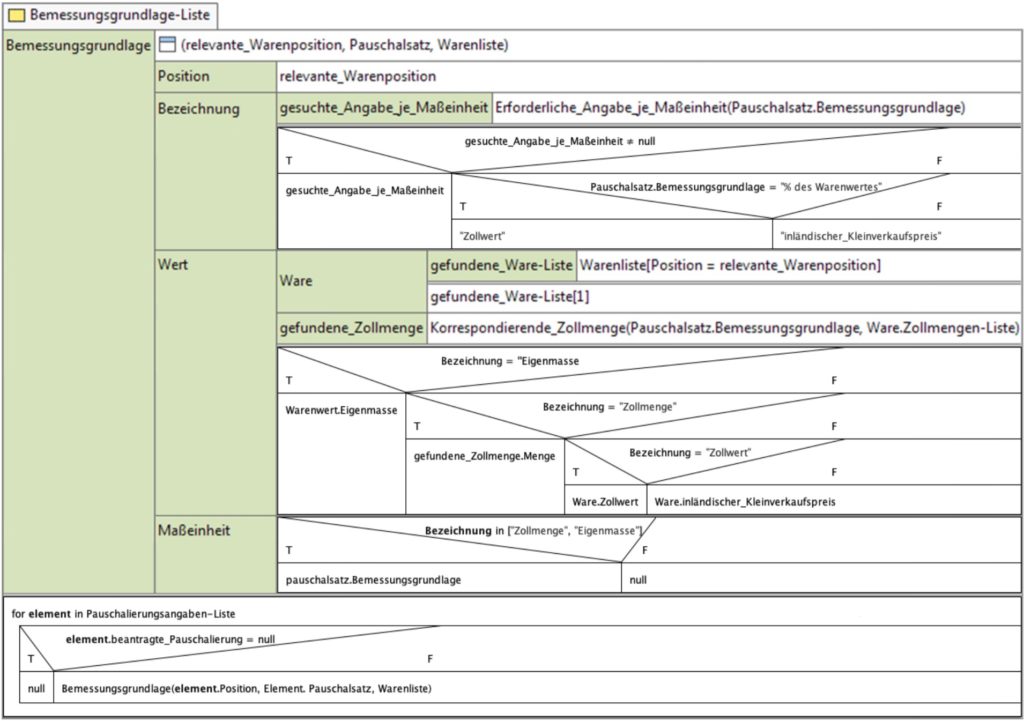Click the null result in the Maßeinheit row
This screenshot has height=721, width=1024.
(x=638, y=580)
